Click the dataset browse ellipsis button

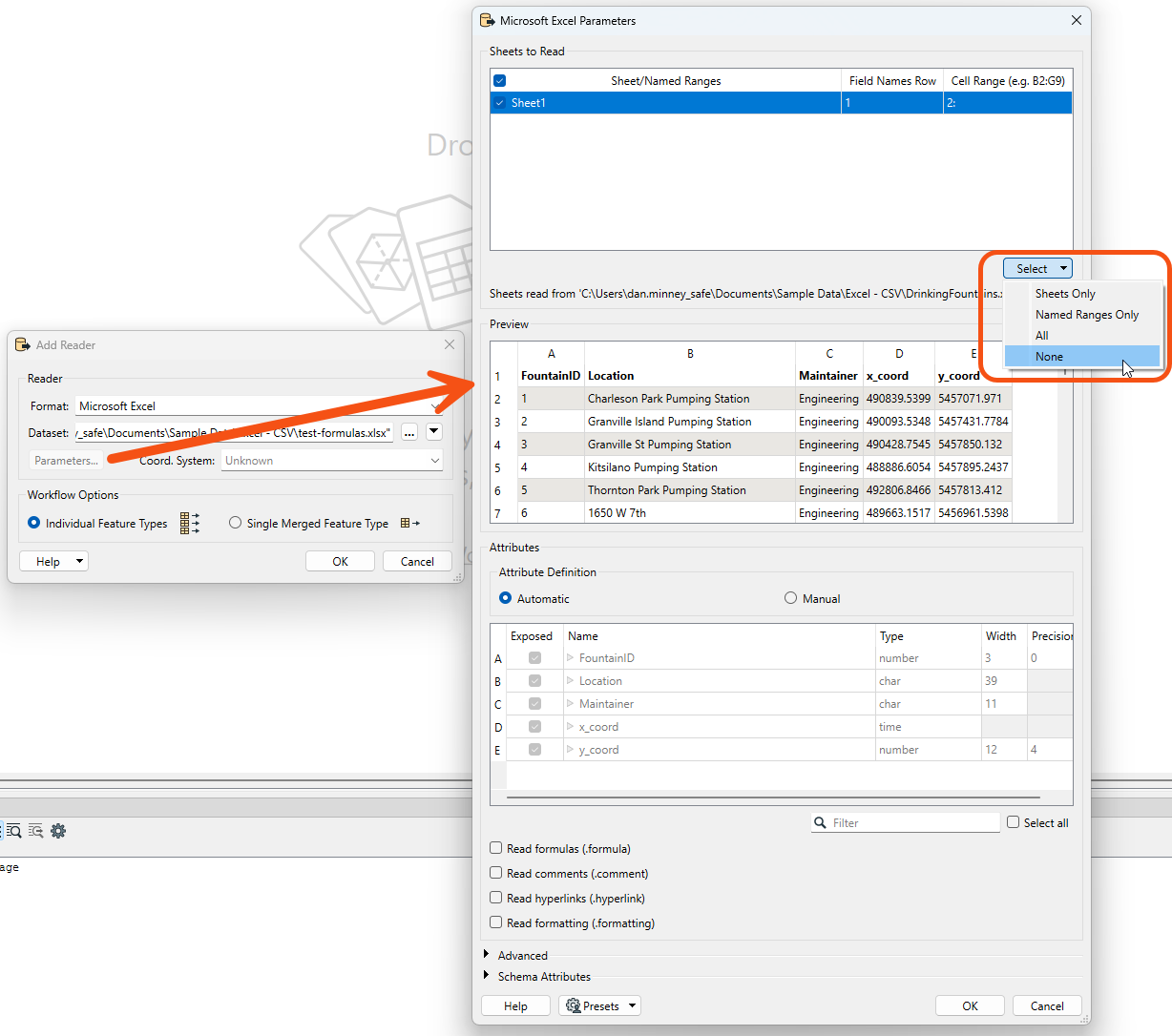(x=409, y=433)
